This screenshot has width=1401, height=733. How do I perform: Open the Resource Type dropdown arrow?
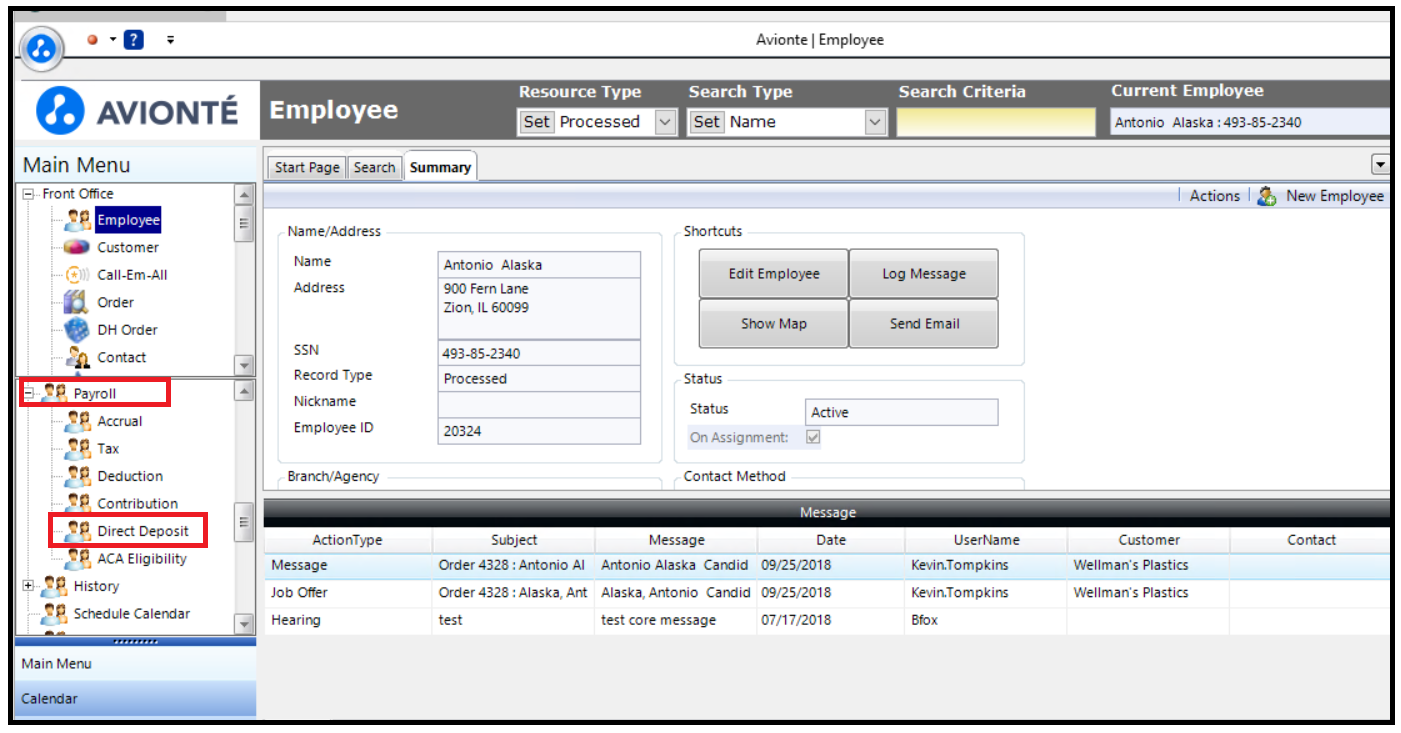coord(665,122)
